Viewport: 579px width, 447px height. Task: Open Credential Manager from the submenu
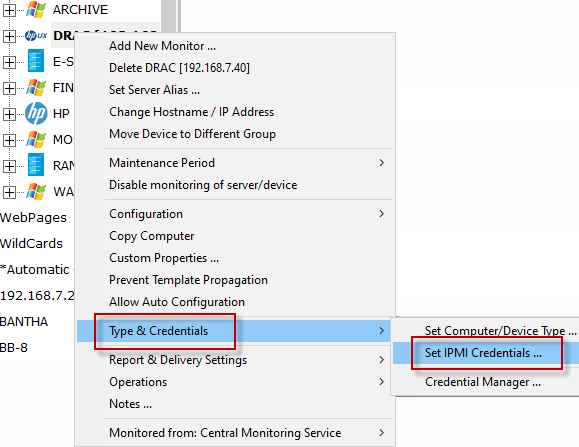483,382
